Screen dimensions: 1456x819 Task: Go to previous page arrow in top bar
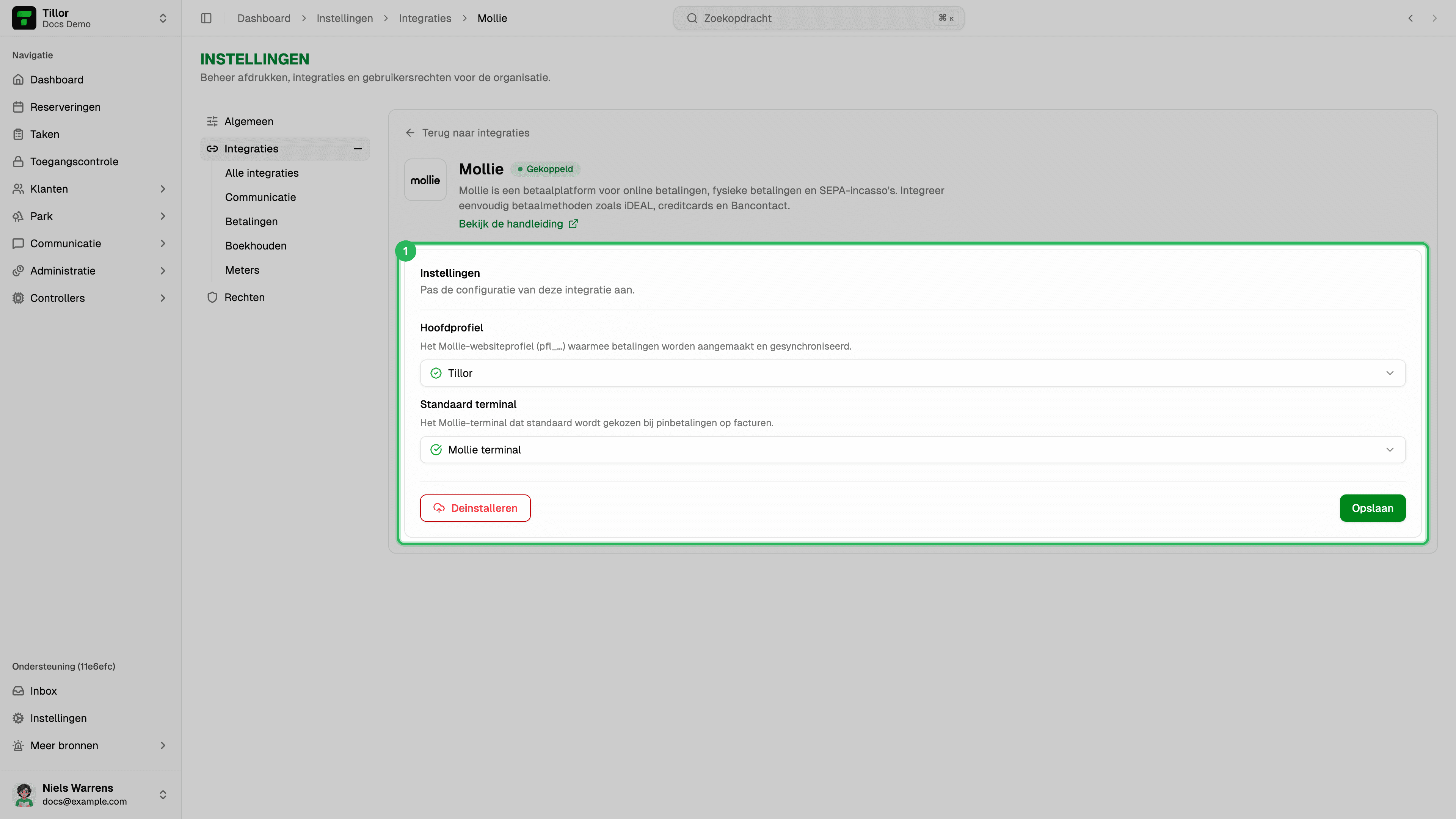click(x=1411, y=18)
